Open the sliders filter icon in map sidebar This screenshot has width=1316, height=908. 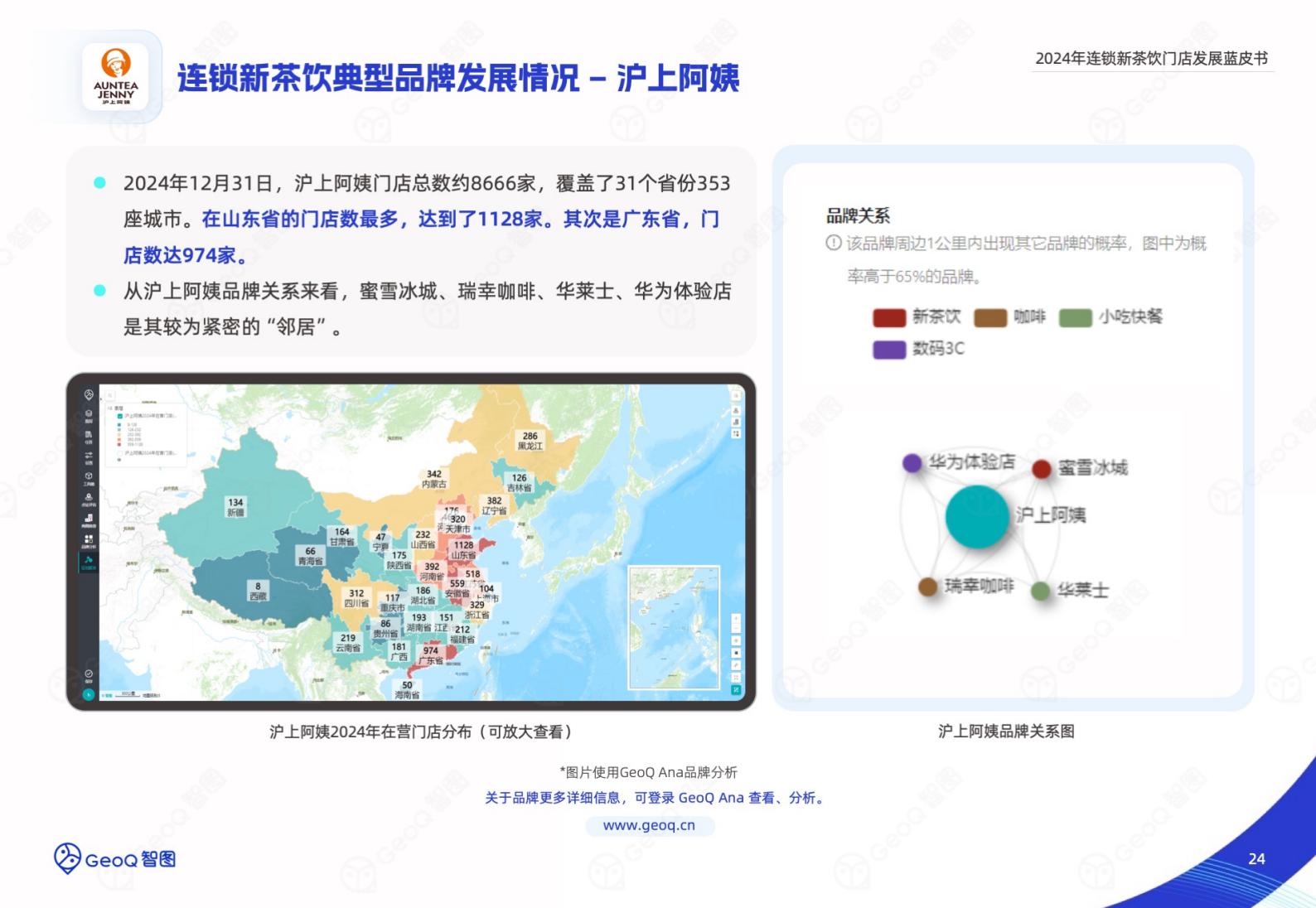pyautogui.click(x=89, y=456)
